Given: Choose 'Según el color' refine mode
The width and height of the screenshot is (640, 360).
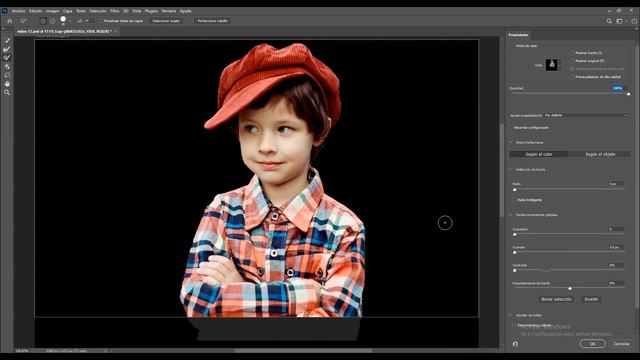Looking at the screenshot, I should [x=539, y=154].
